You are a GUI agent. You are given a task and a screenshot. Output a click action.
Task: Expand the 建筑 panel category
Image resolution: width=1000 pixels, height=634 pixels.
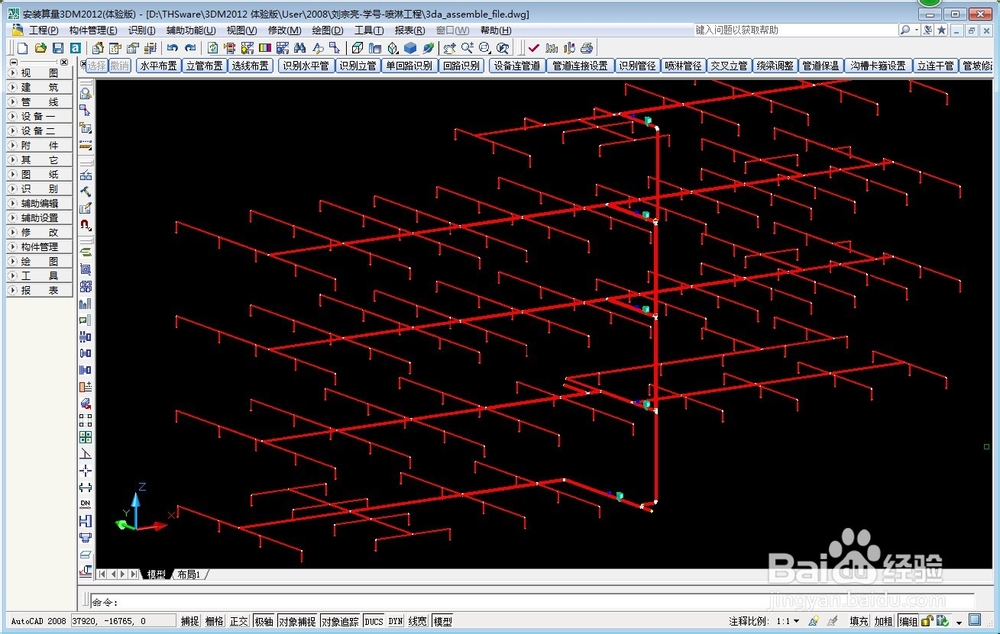tap(40, 87)
